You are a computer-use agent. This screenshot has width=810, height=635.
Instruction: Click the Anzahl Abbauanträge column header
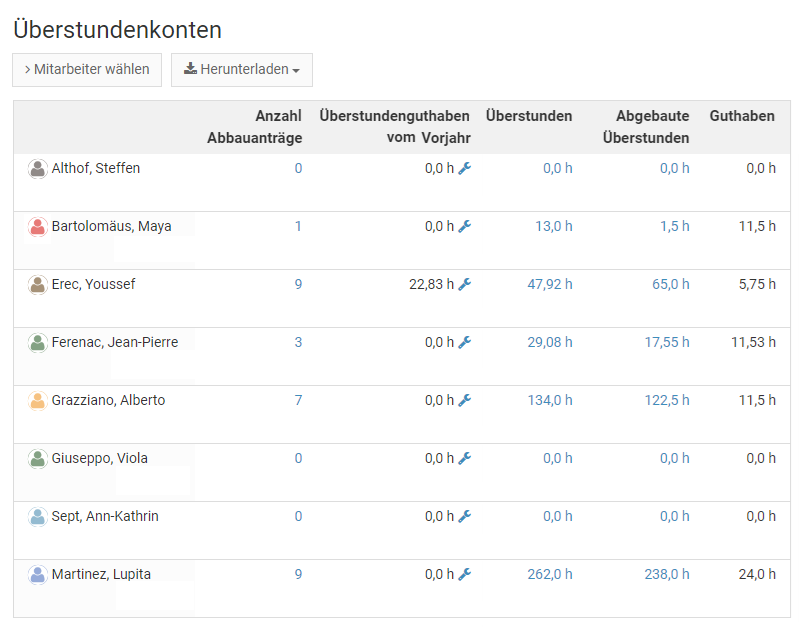point(254,127)
